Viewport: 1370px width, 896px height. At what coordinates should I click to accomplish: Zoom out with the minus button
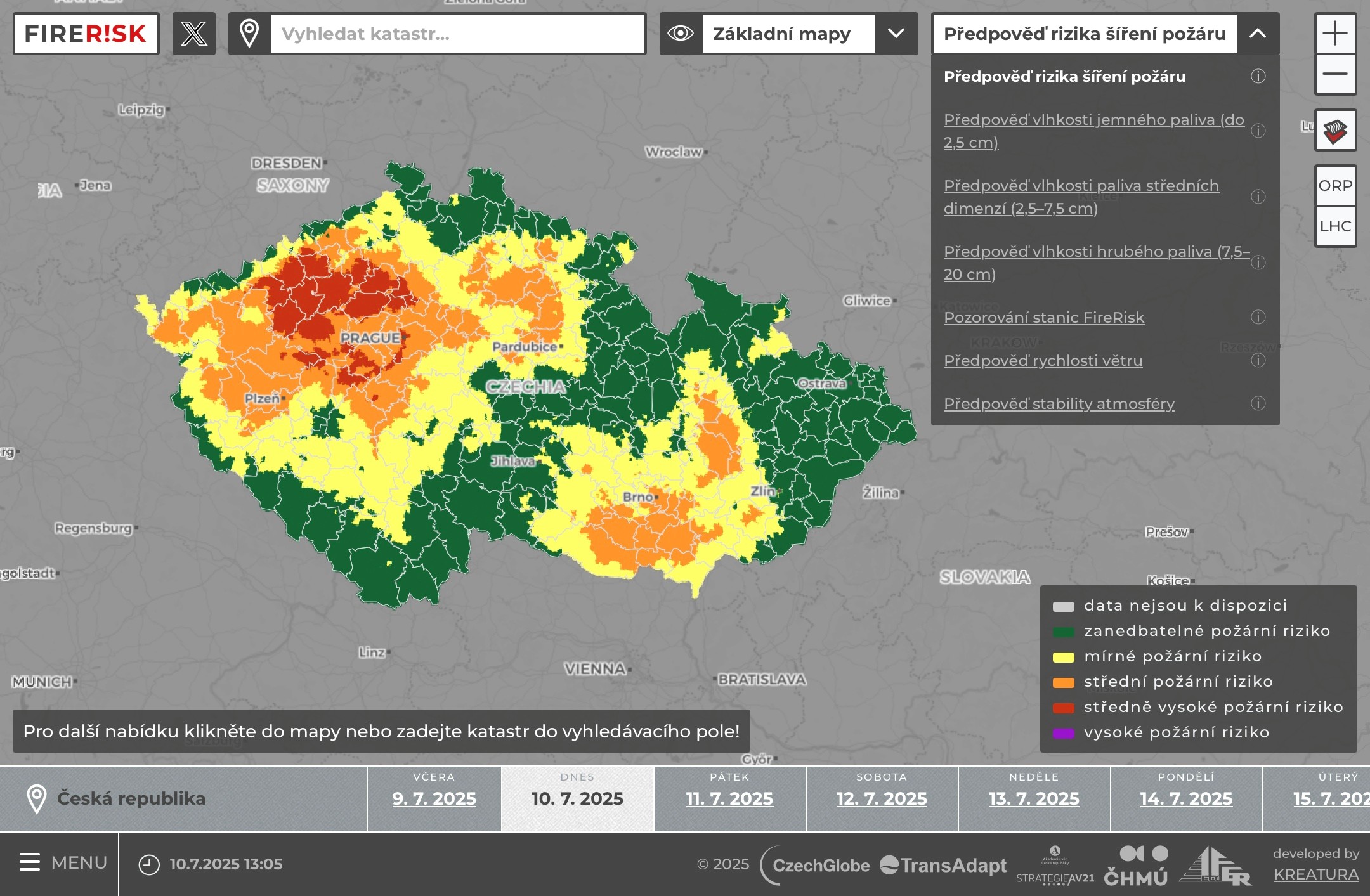pos(1335,74)
